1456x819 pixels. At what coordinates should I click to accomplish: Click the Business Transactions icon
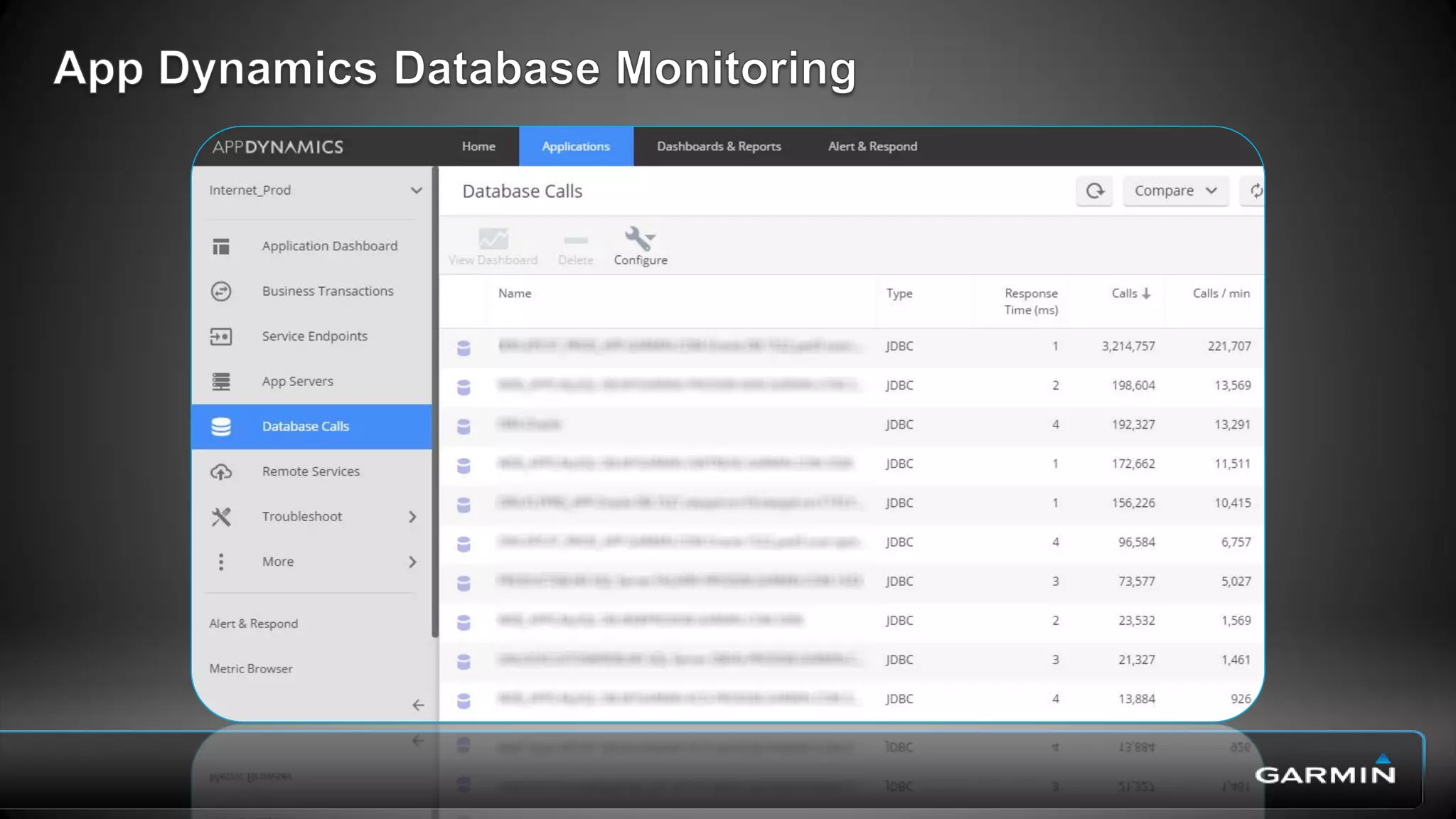point(221,291)
